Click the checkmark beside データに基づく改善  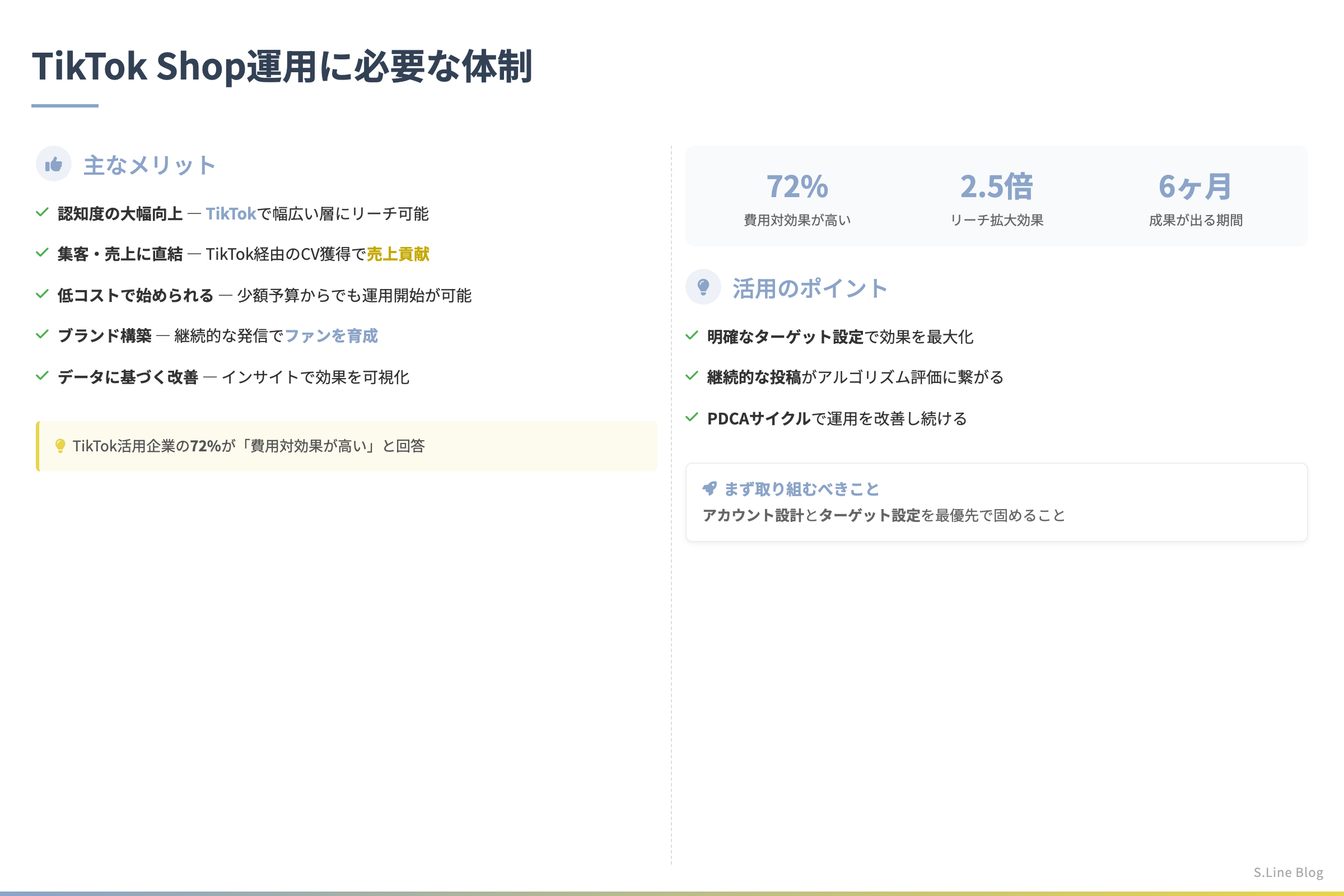click(43, 376)
